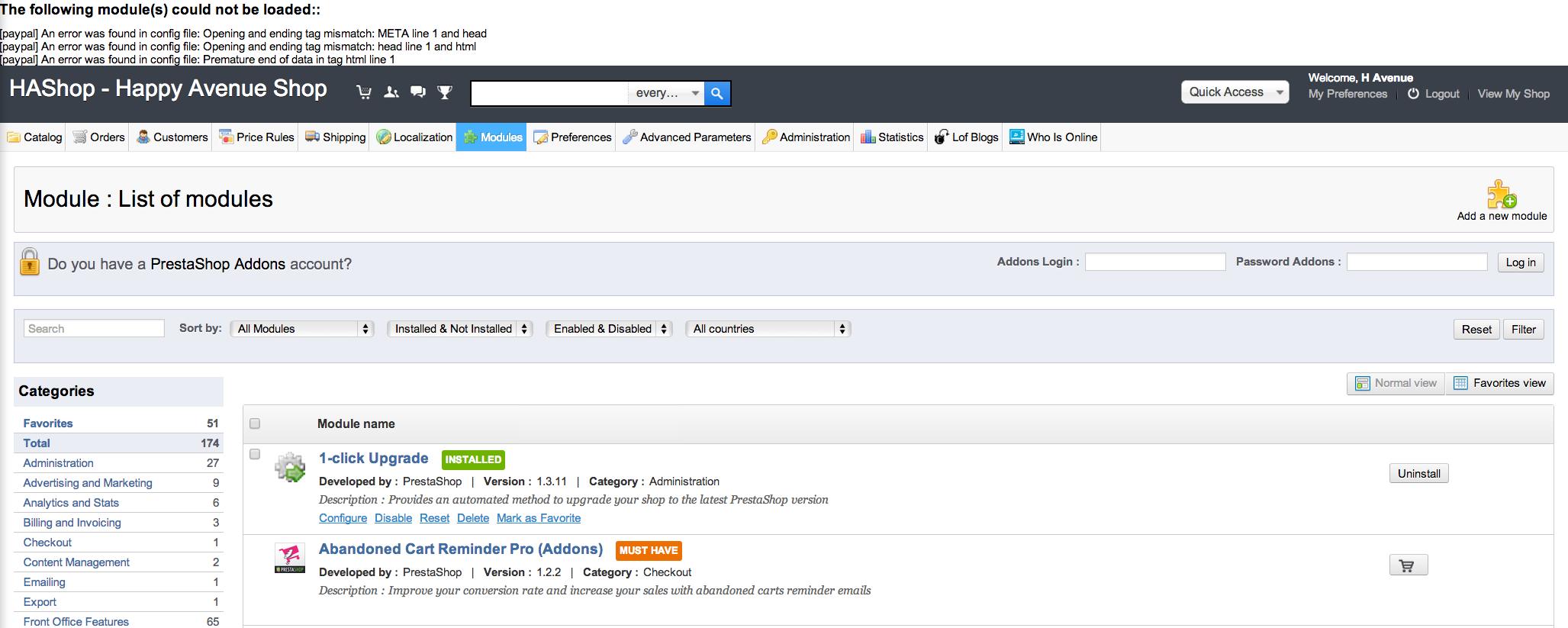The image size is (1568, 628).
Task: Click the Abandoned Cart Reminder module logo
Action: click(290, 558)
